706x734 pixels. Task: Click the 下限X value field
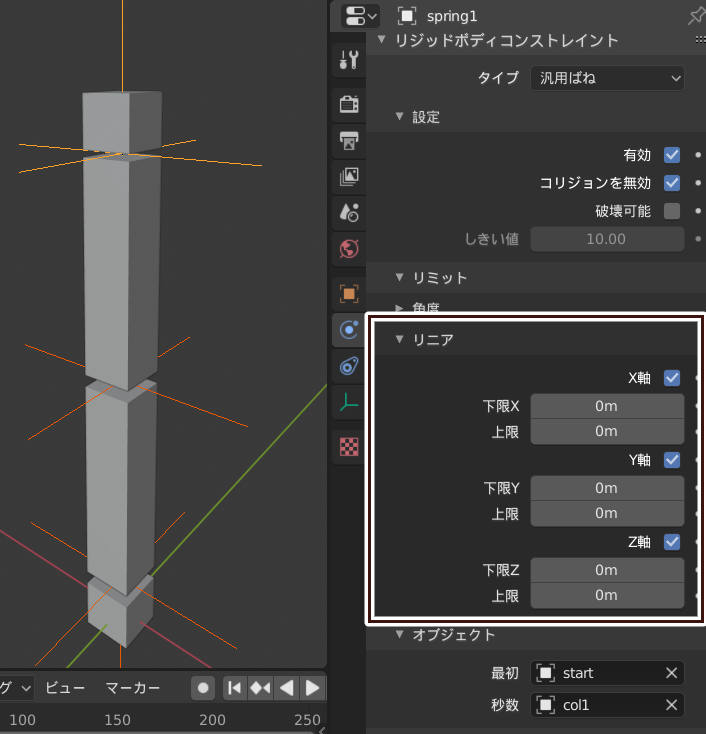(607, 406)
